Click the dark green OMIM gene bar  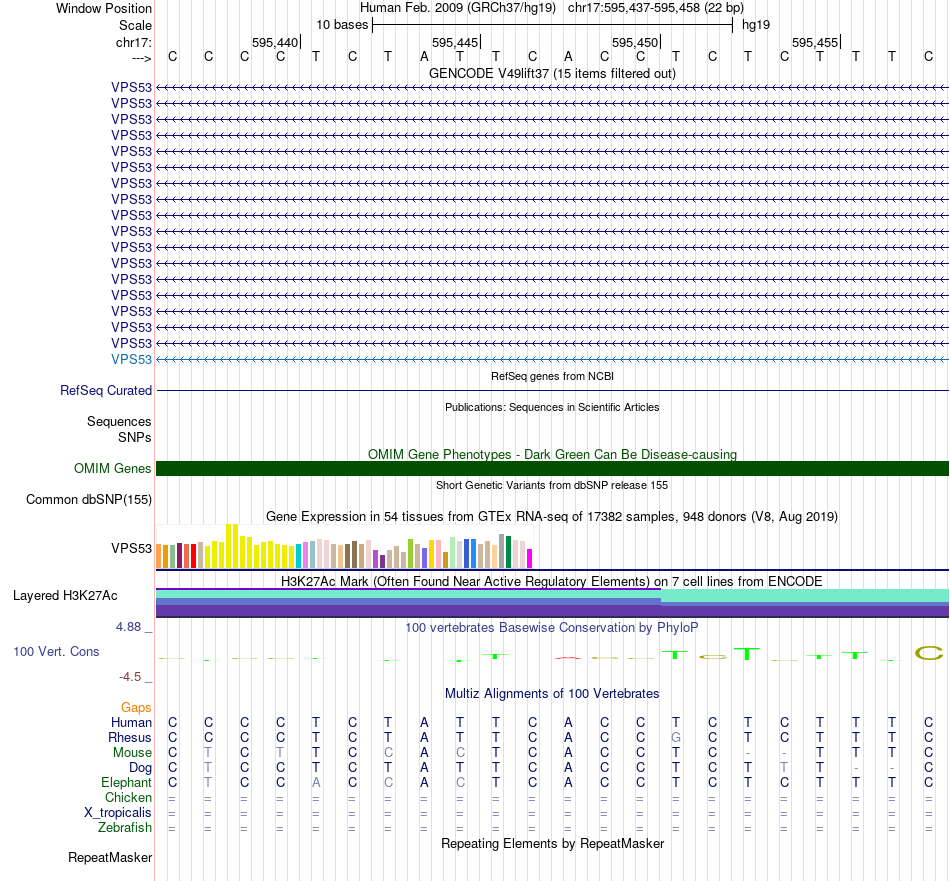pyautogui.click(x=552, y=468)
